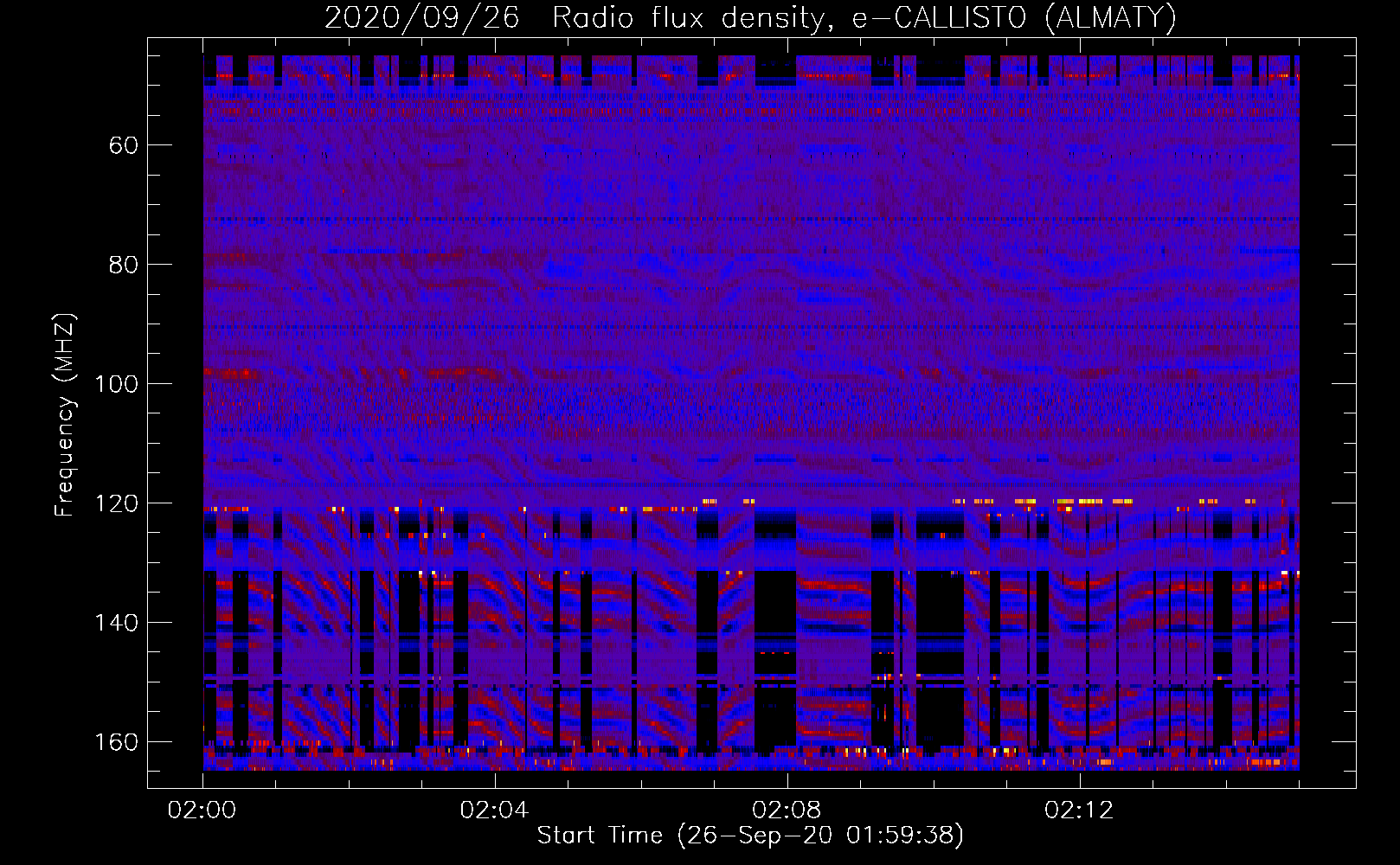Click the 02:00 time tick label
Image resolution: width=1400 pixels, height=865 pixels.
tap(202, 811)
